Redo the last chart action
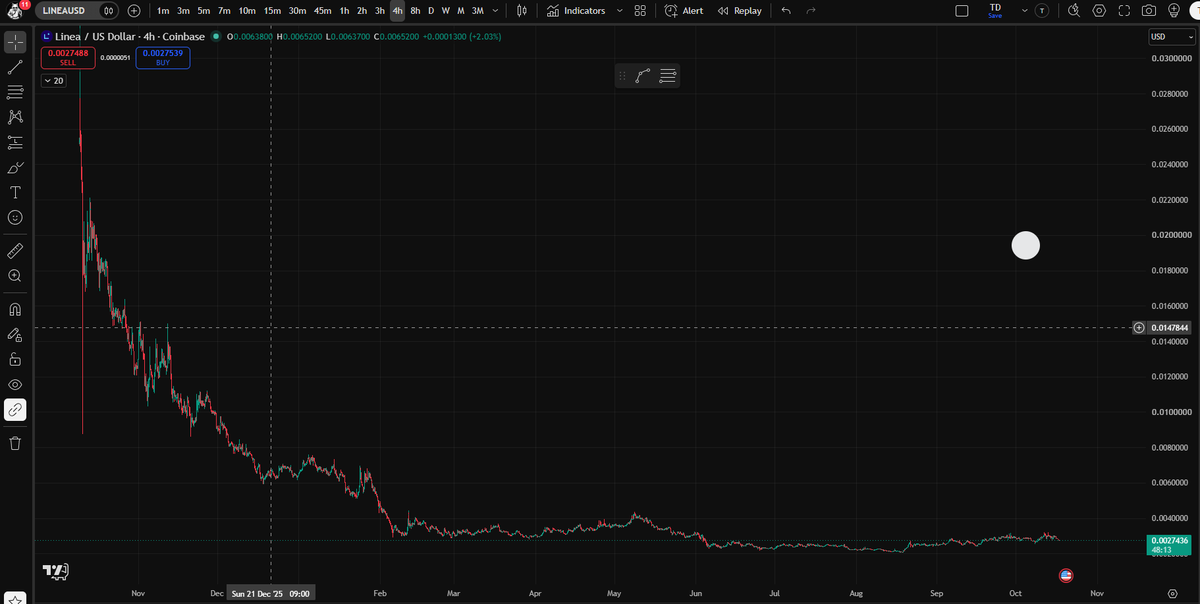The width and height of the screenshot is (1200, 604). [811, 10]
